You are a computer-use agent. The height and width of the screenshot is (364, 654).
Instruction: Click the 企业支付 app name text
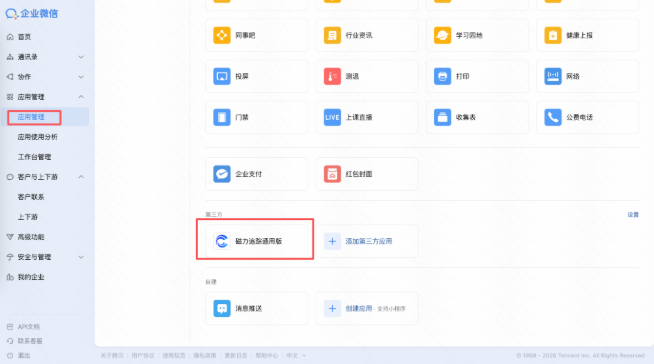click(x=249, y=174)
